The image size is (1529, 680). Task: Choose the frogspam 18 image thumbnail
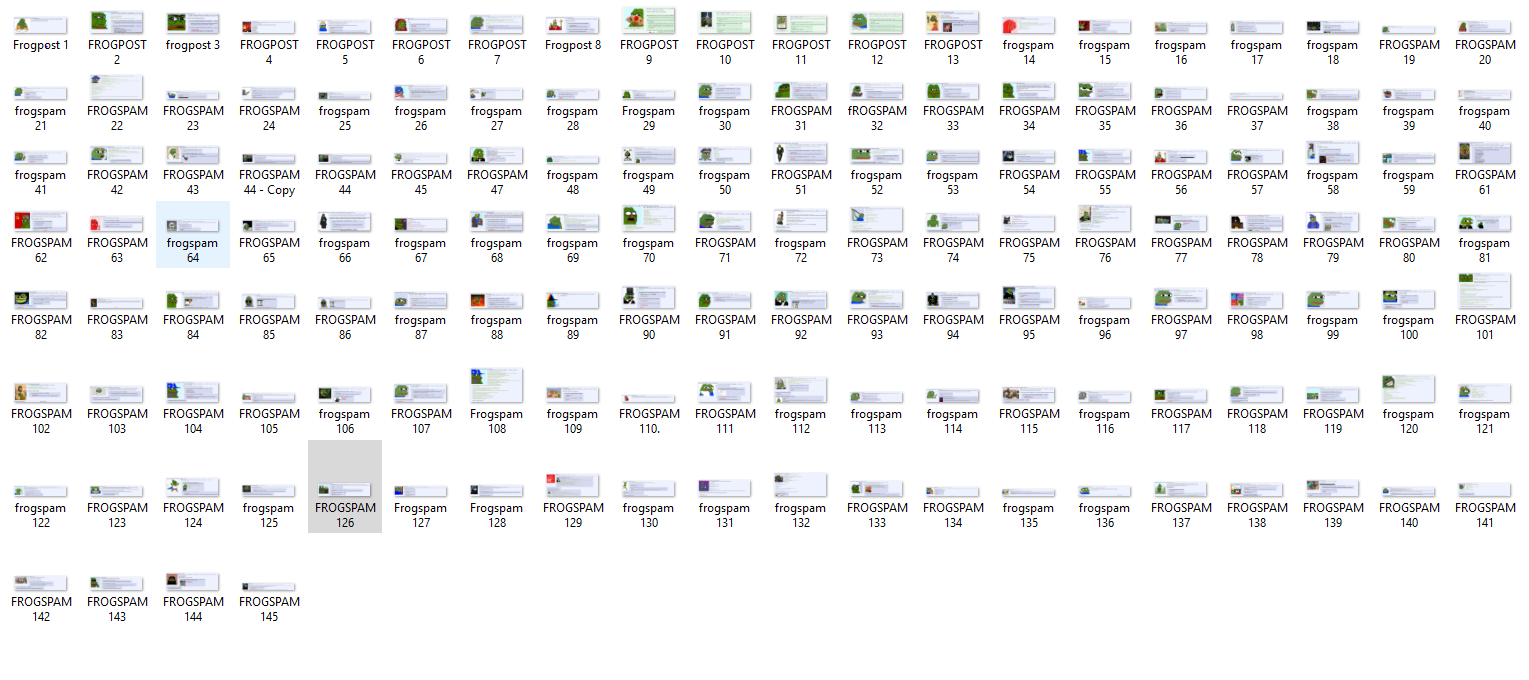click(1333, 27)
